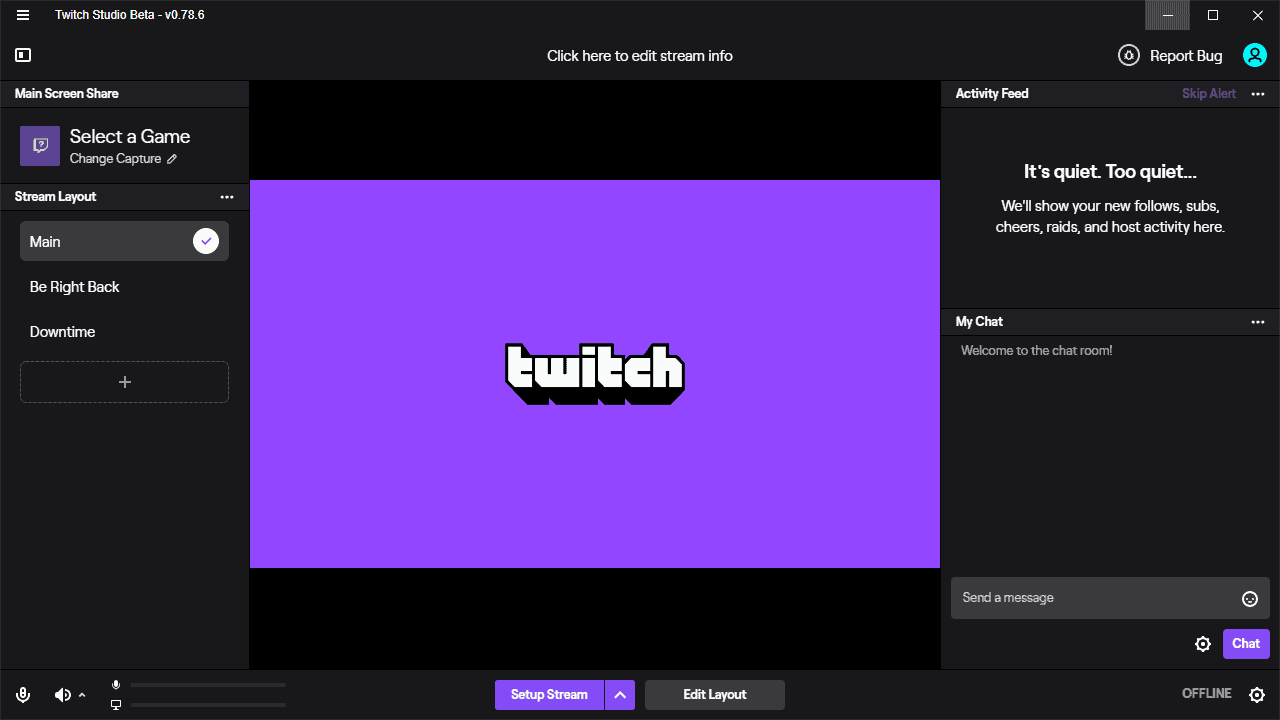Viewport: 1280px width, 720px height.
Task: Click Skip Alert in Activity Feed
Action: (x=1208, y=93)
